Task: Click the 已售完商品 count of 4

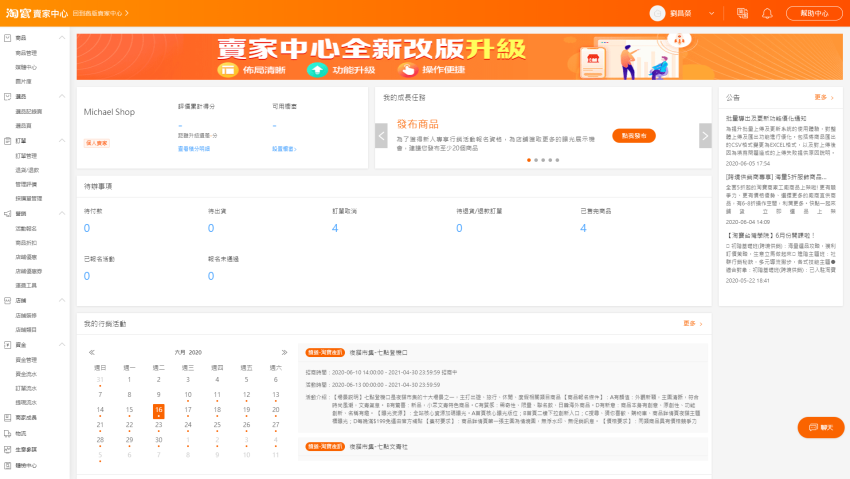Action: (x=583, y=228)
